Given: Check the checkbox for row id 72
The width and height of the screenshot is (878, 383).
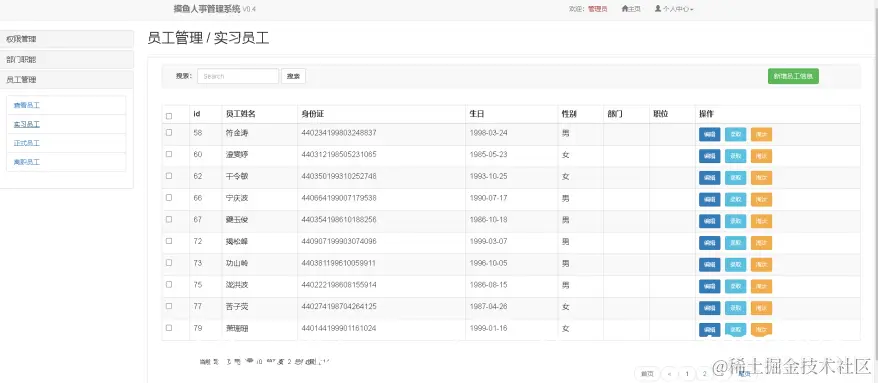Looking at the screenshot, I should coord(169,241).
